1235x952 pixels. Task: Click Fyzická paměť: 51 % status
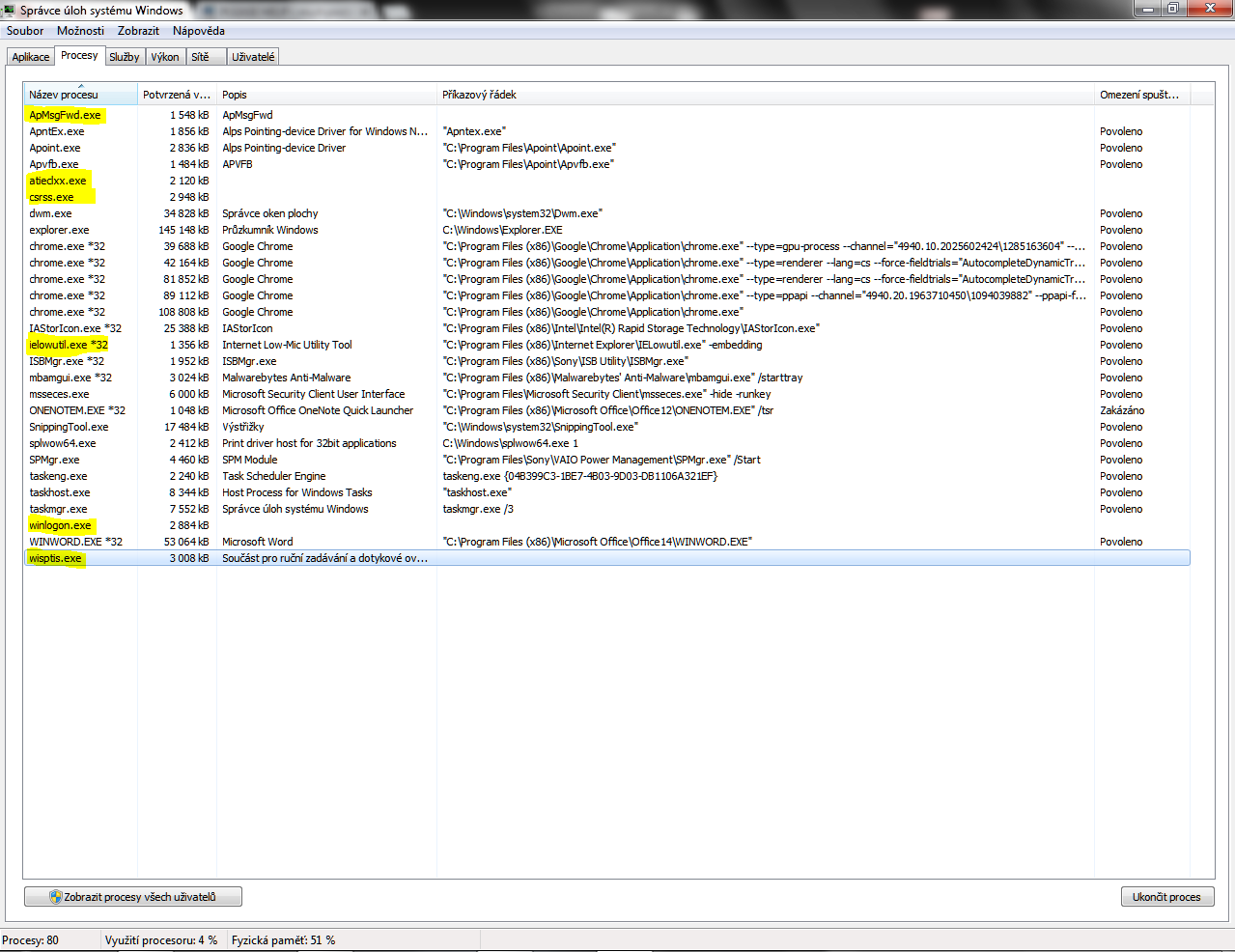pyautogui.click(x=283, y=940)
